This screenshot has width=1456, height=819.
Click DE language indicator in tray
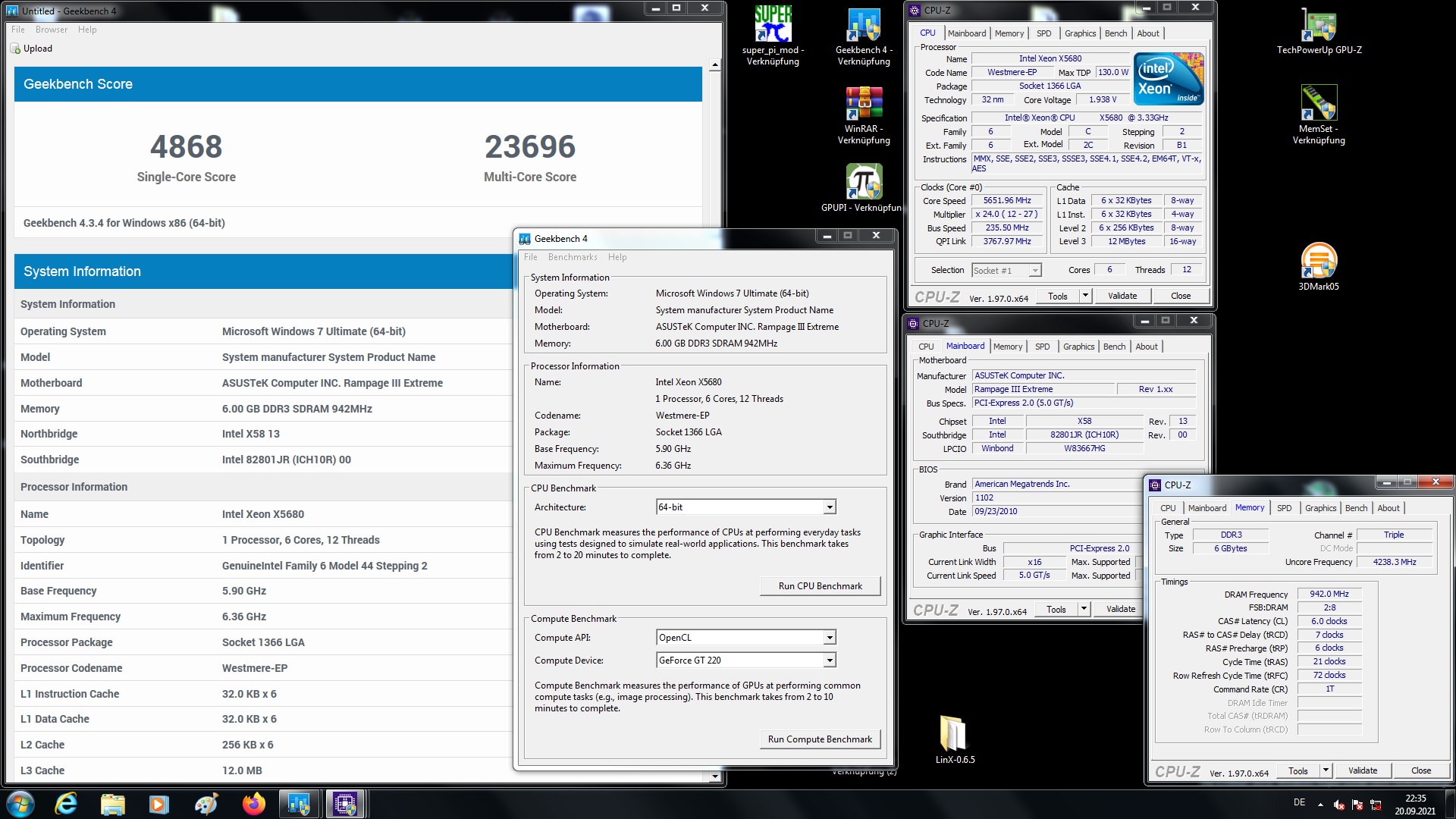pyautogui.click(x=1299, y=802)
